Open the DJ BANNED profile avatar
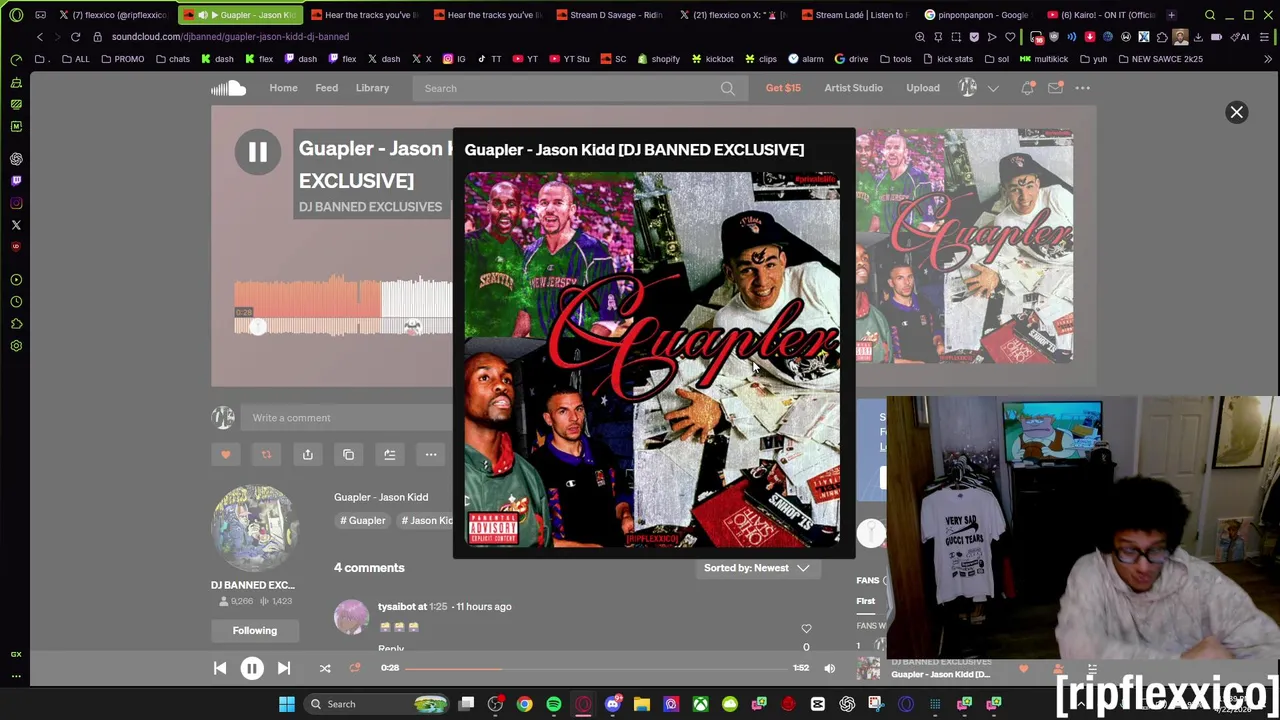 (x=254, y=528)
